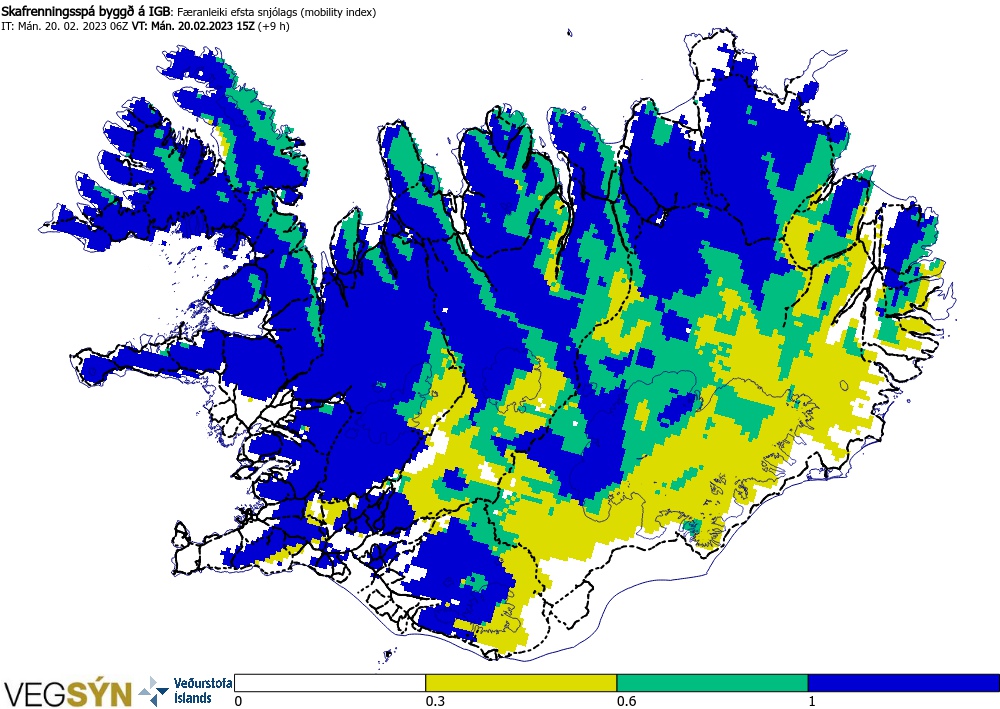
Task: Click the legend label '0.3'
Action: (435, 701)
